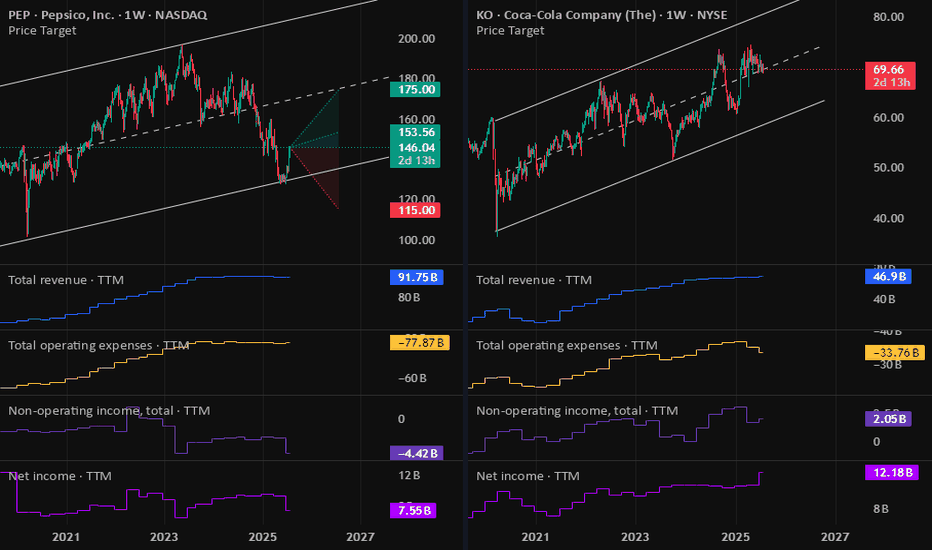Click the 50.00 level on KO price scale
The image size is (932, 550).
click(x=889, y=168)
